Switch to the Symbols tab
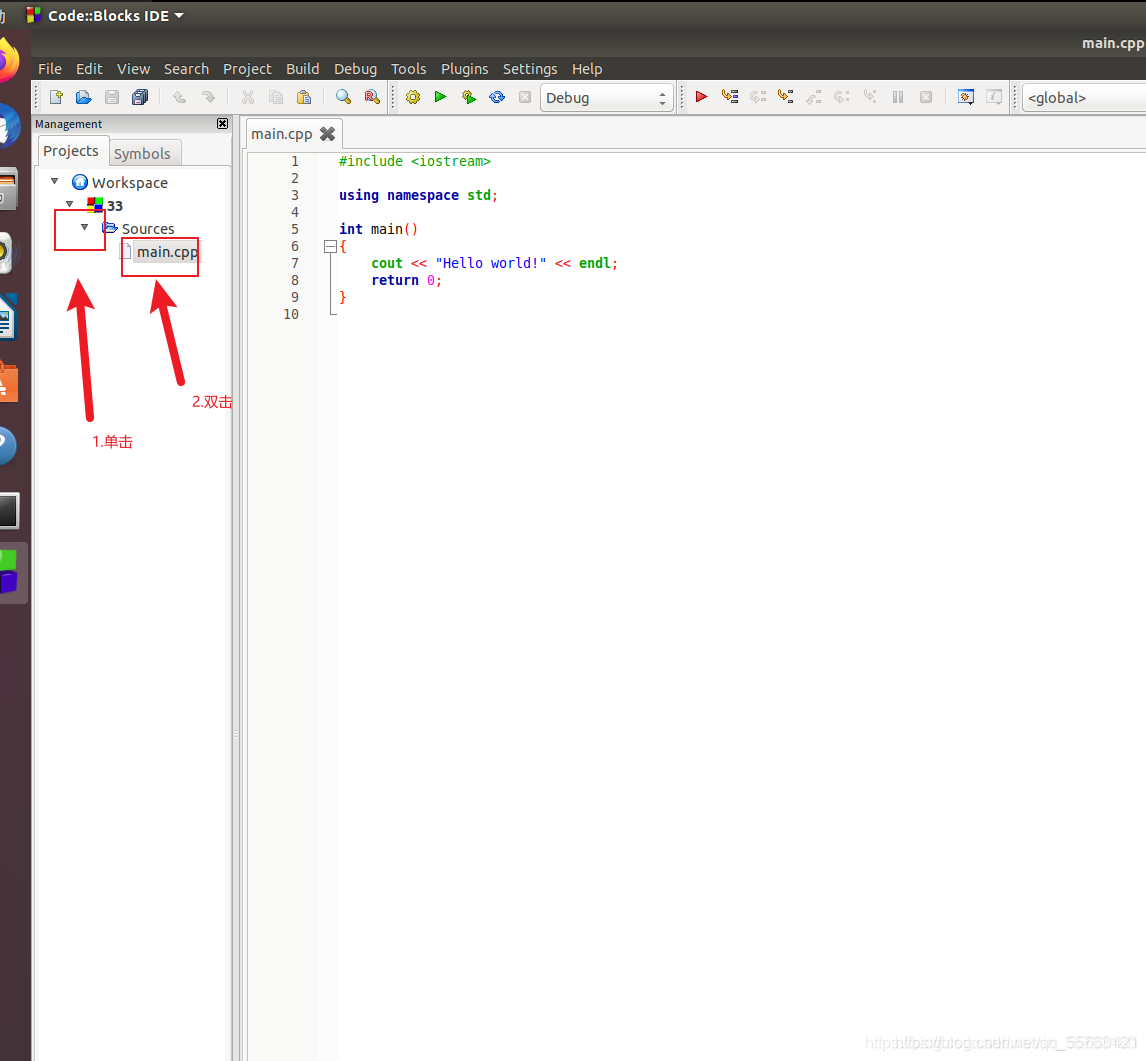Viewport: 1146px width, 1061px height. point(143,153)
